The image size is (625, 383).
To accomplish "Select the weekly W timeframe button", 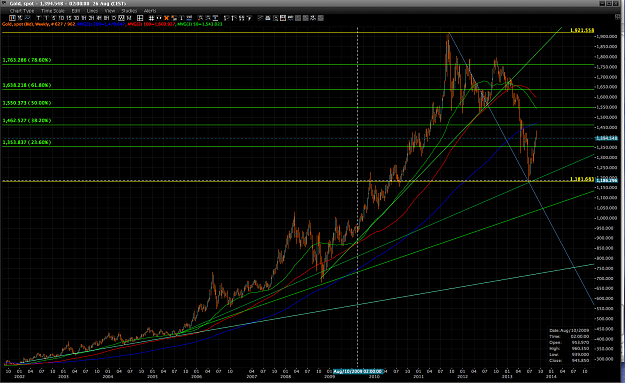I will tap(121, 18).
